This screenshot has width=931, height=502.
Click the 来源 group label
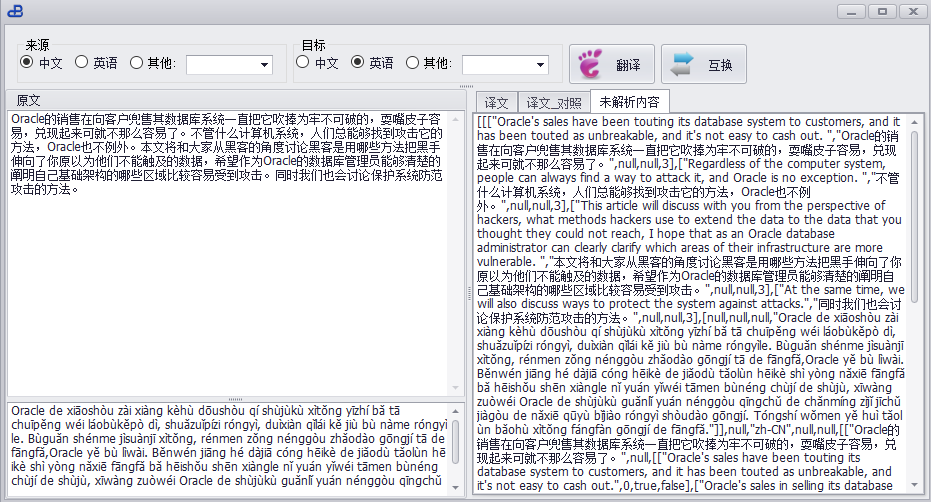pos(37,45)
